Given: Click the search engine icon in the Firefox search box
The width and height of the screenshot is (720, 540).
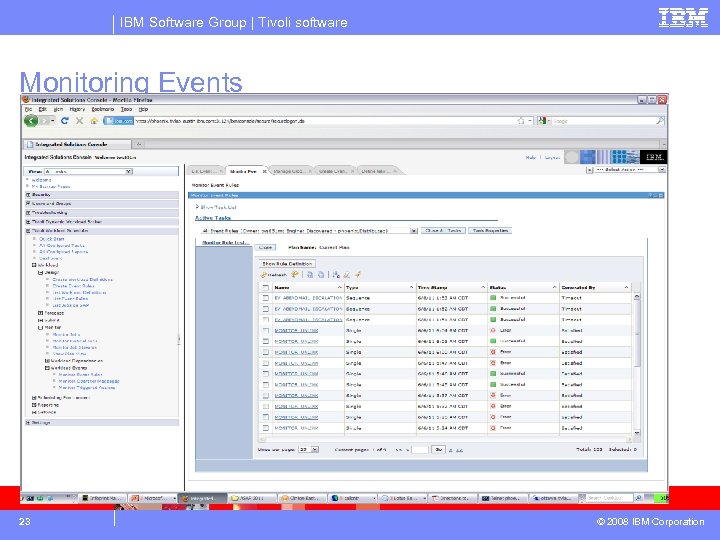Looking at the screenshot, I should tap(542, 121).
